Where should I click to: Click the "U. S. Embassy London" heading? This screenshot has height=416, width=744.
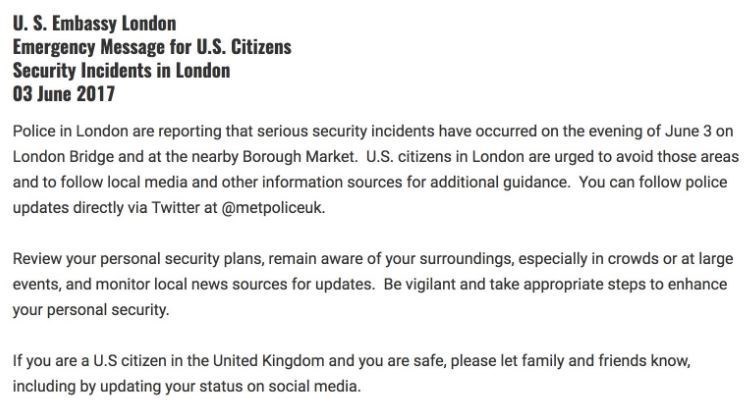pos(95,22)
